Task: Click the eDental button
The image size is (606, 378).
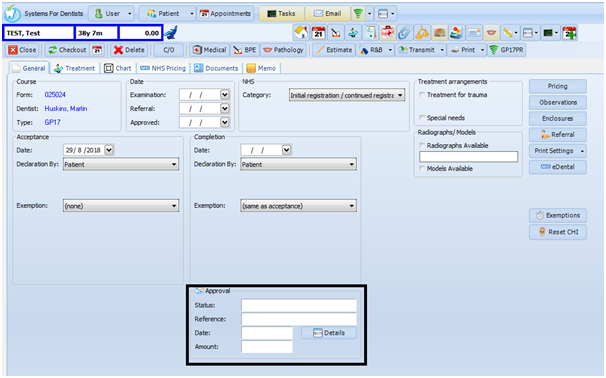Action: pos(558,167)
